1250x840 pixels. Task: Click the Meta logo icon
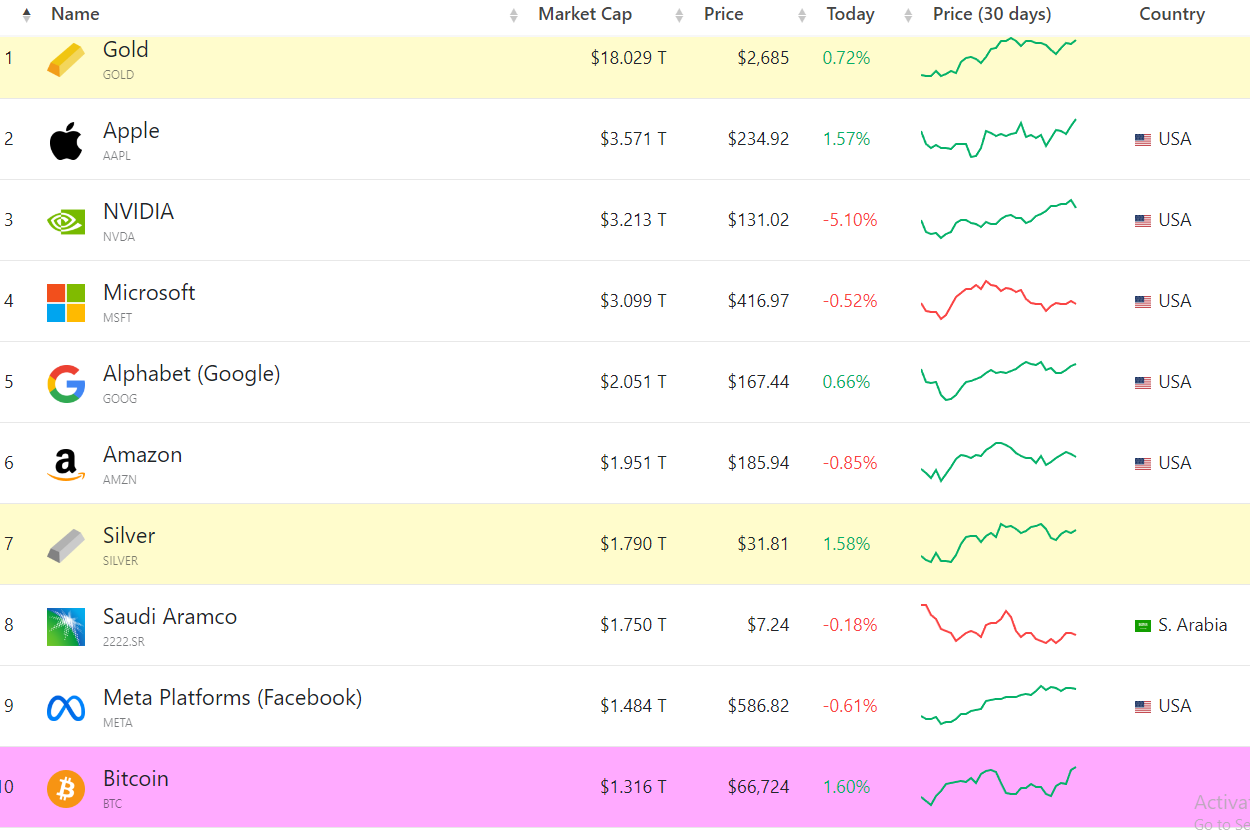(66, 708)
